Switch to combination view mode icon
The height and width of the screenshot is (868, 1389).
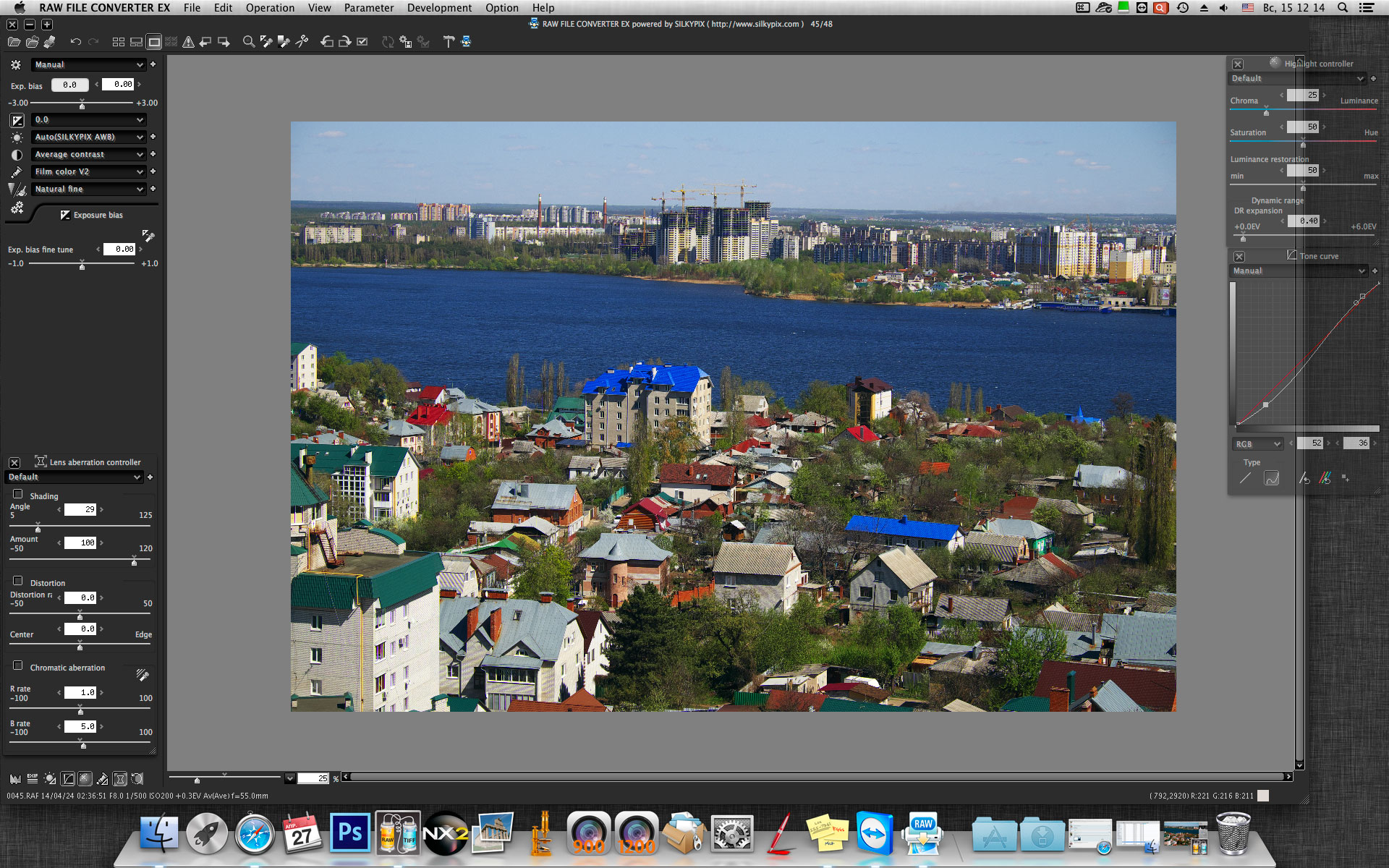(x=136, y=42)
